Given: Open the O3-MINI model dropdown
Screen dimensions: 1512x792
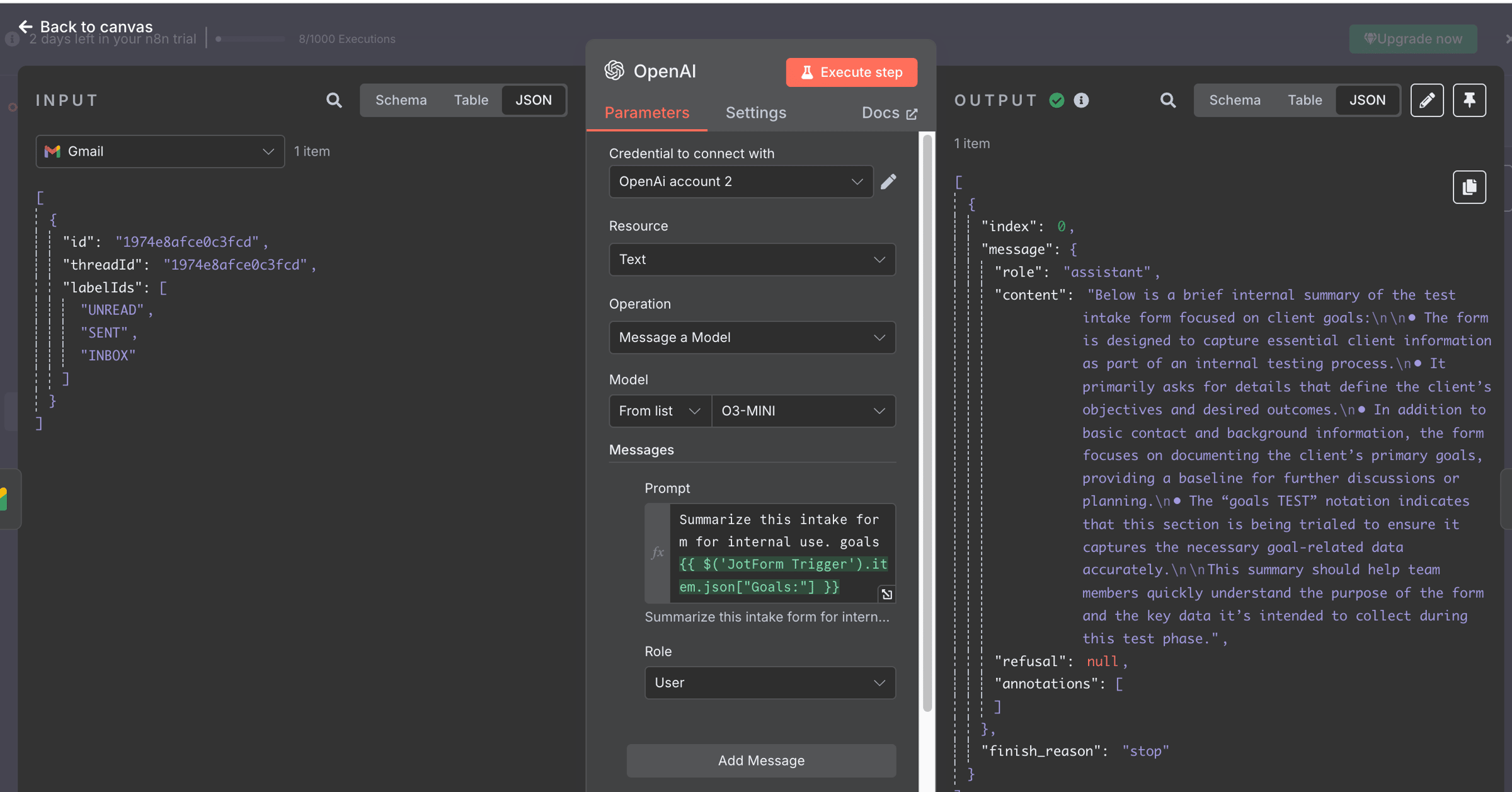Looking at the screenshot, I should pyautogui.click(x=803, y=411).
